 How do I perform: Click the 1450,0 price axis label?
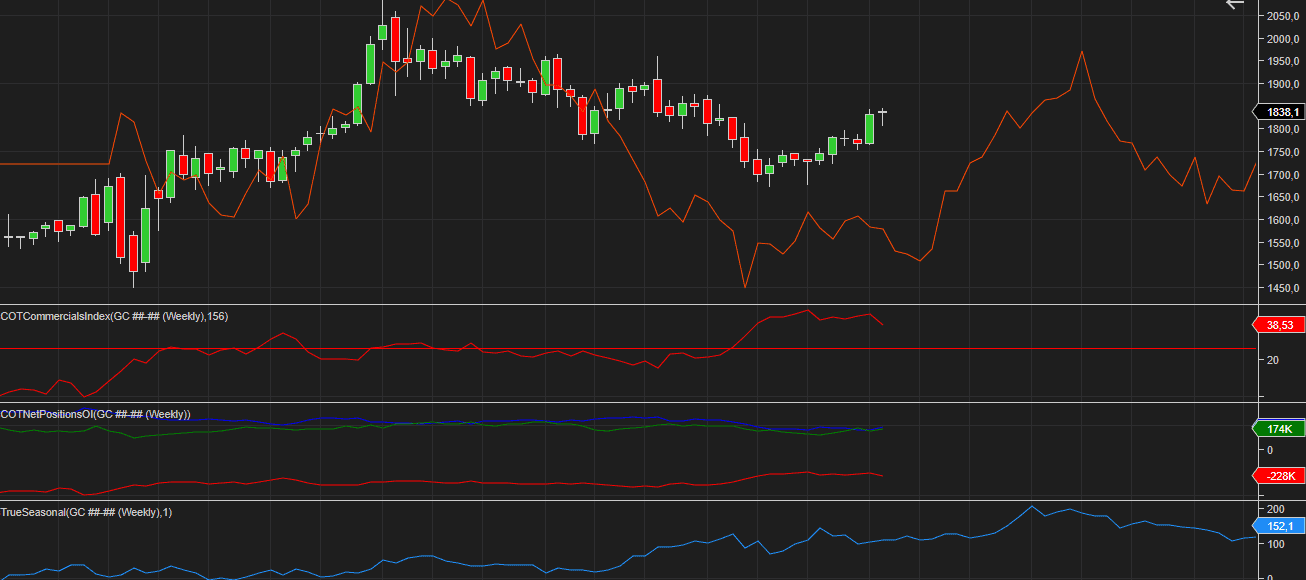[1282, 288]
